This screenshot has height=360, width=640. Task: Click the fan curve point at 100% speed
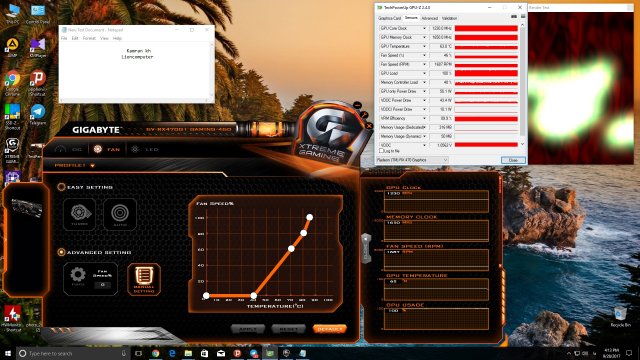[x=310, y=217]
